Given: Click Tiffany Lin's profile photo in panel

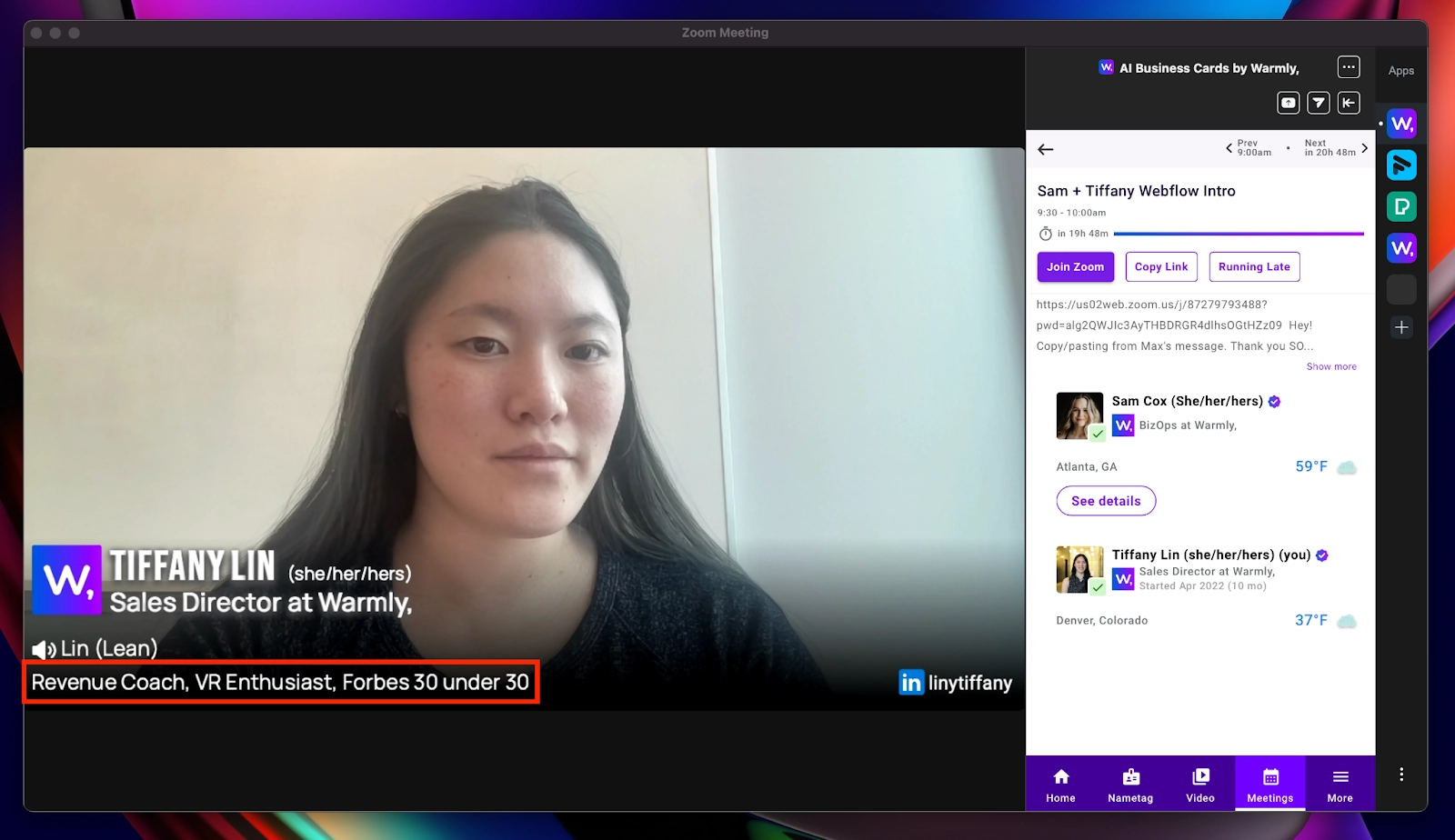Looking at the screenshot, I should 1079,569.
